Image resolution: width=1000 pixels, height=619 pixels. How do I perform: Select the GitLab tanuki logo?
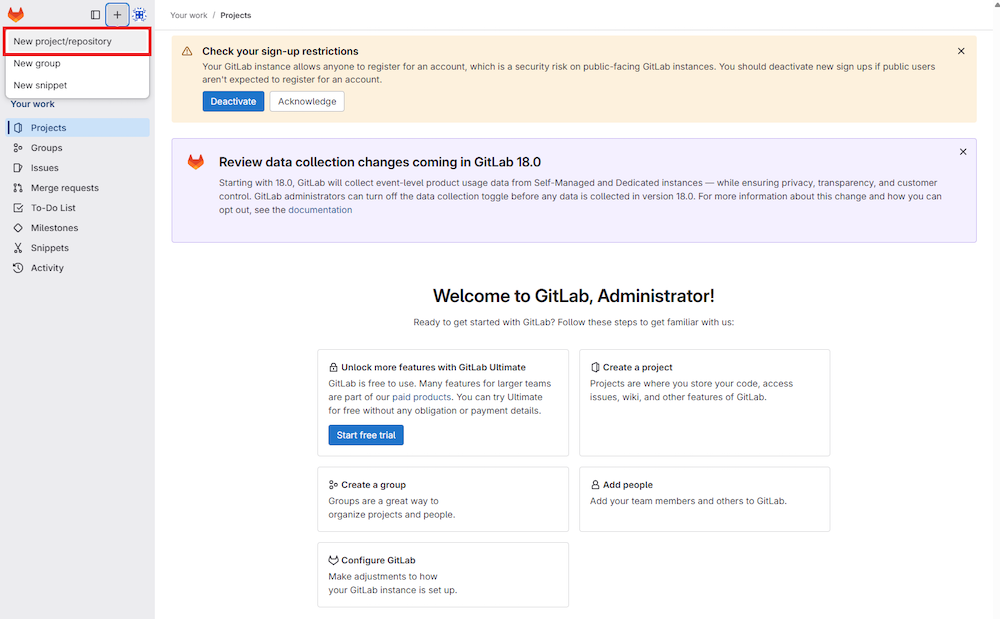click(14, 14)
